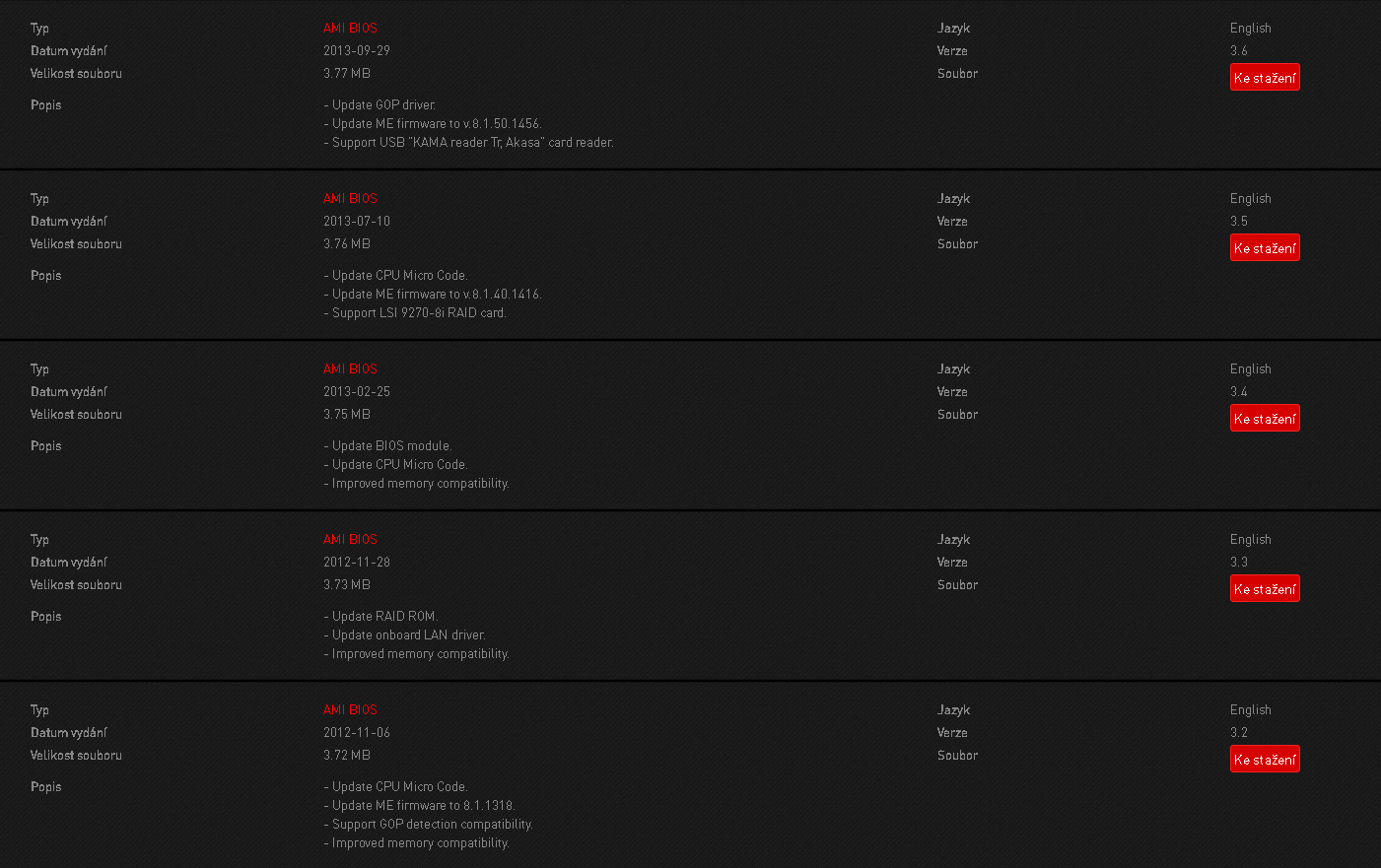Select AMI BIOS link released 2012-11-28
The image size is (1381, 868).
click(x=350, y=540)
